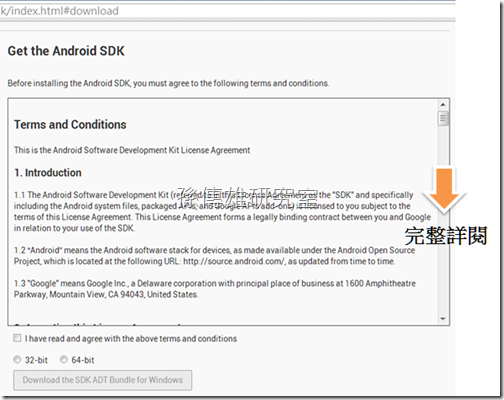Click the License Agreement subtitle line
504x400 pixels.
[x=132, y=150]
